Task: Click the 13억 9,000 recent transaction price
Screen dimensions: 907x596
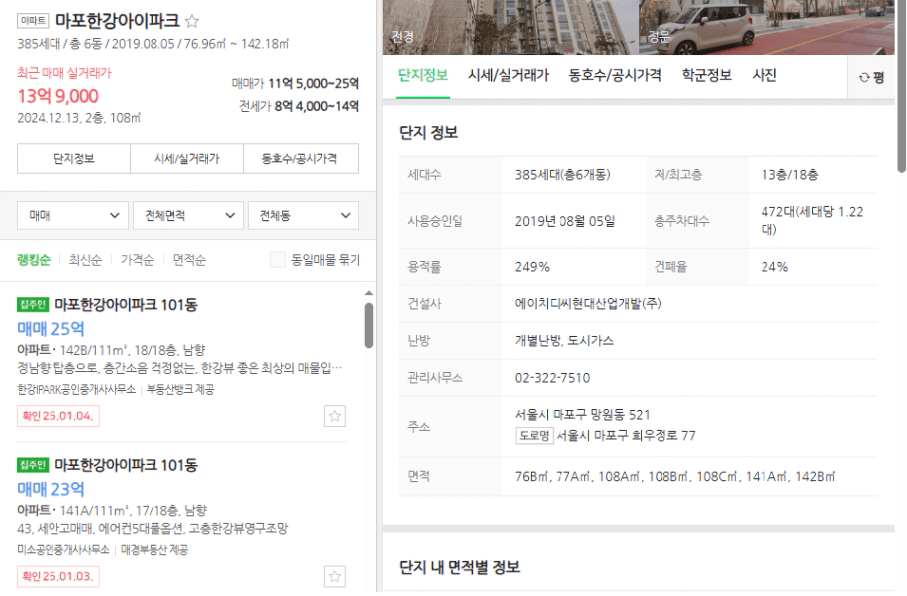Action: coord(58,96)
